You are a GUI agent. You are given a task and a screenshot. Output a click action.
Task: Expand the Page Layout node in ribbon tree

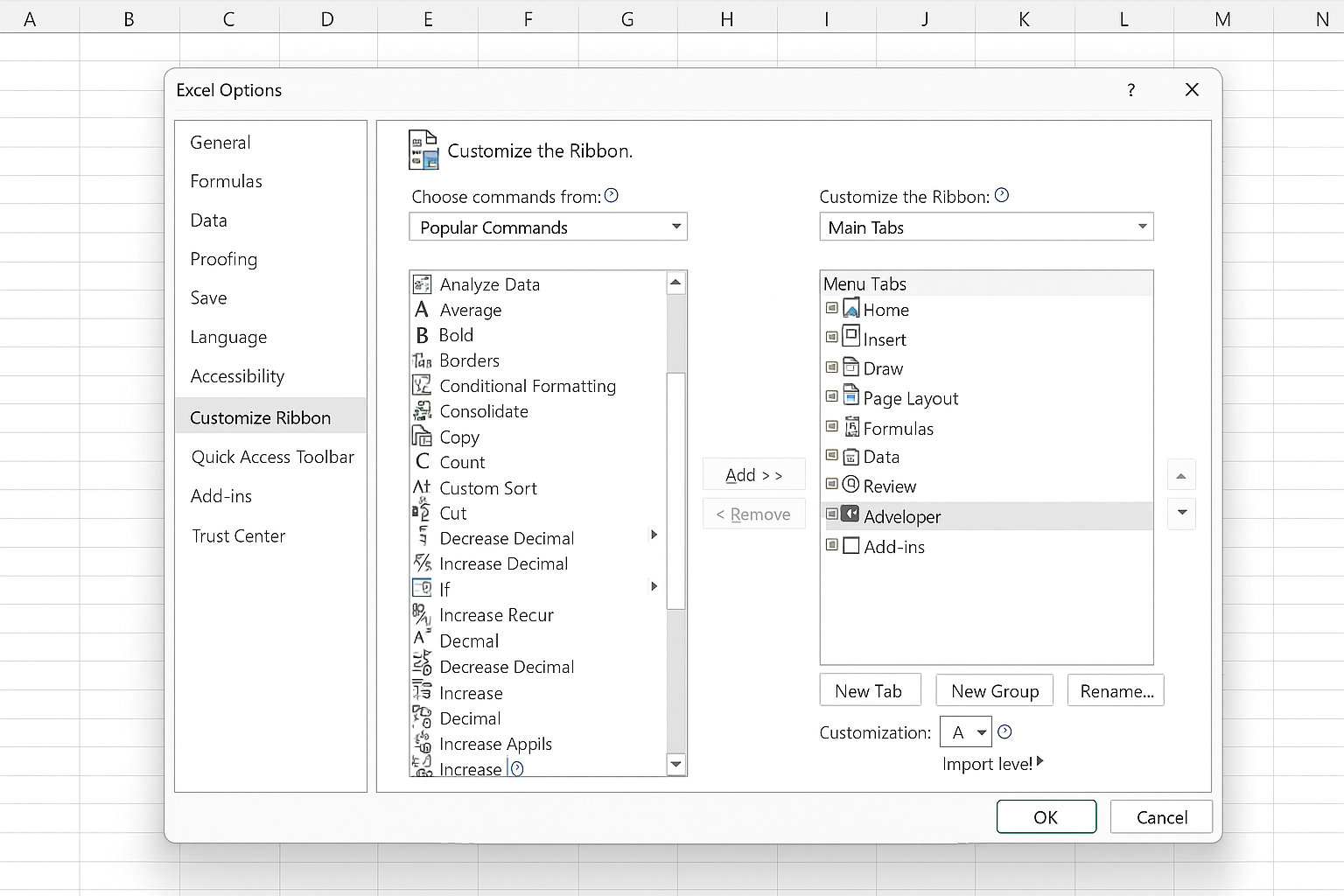[831, 396]
